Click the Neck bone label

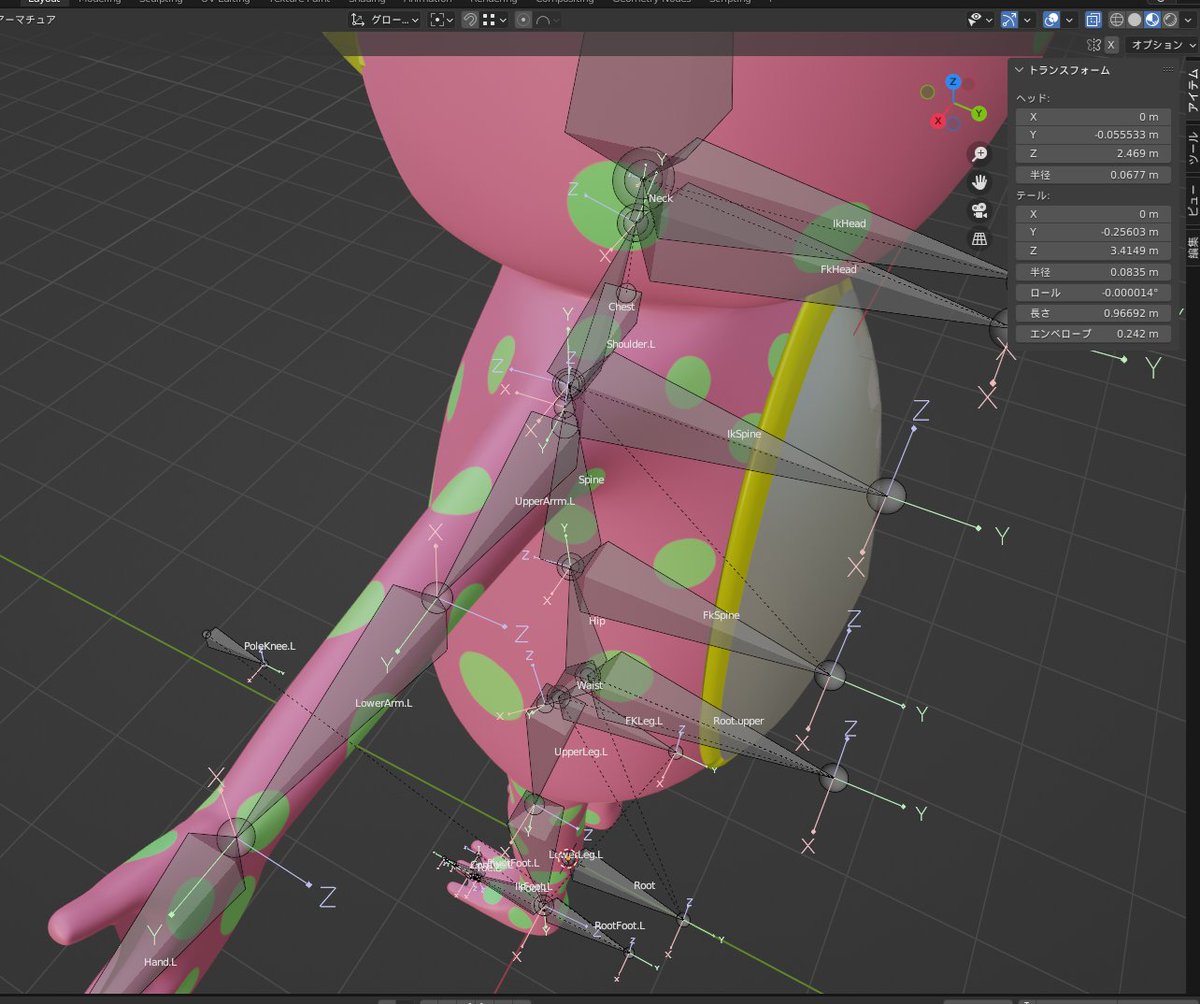[661, 198]
